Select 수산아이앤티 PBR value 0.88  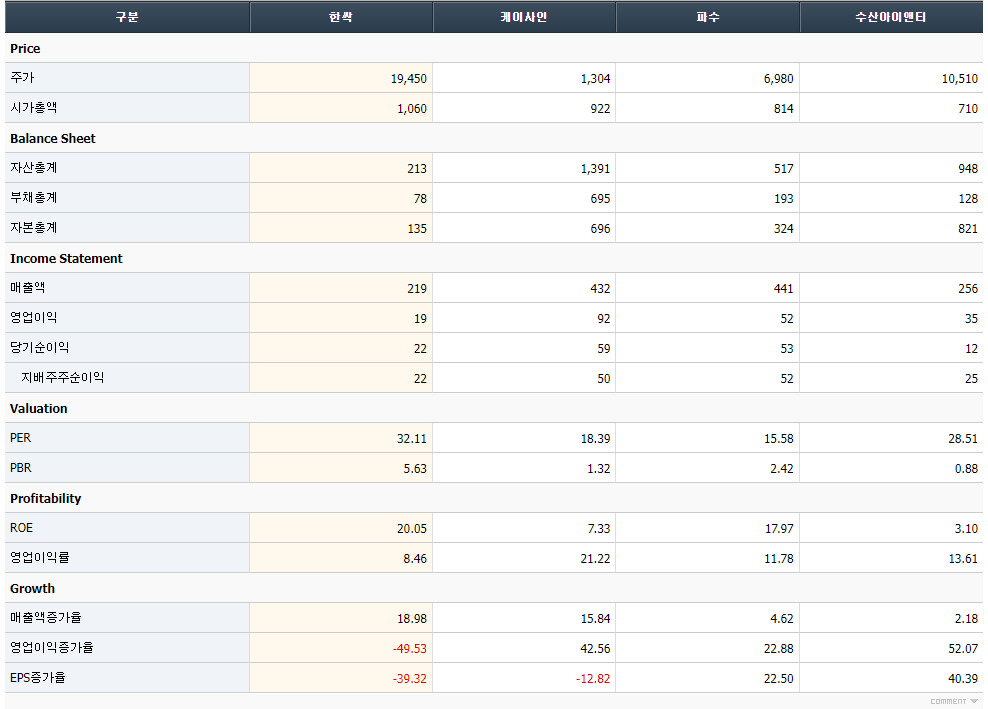coord(966,469)
